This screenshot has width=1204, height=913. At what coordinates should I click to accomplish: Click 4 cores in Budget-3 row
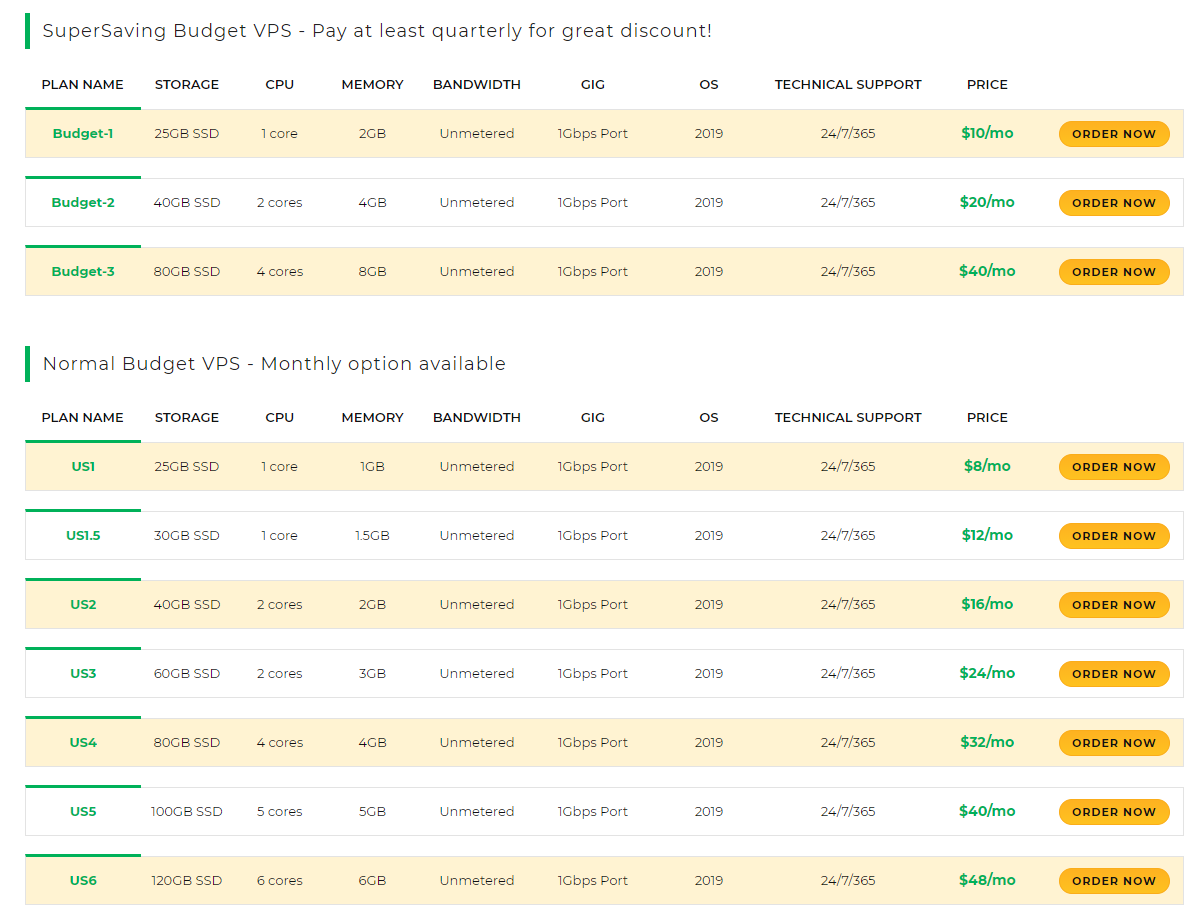[280, 271]
